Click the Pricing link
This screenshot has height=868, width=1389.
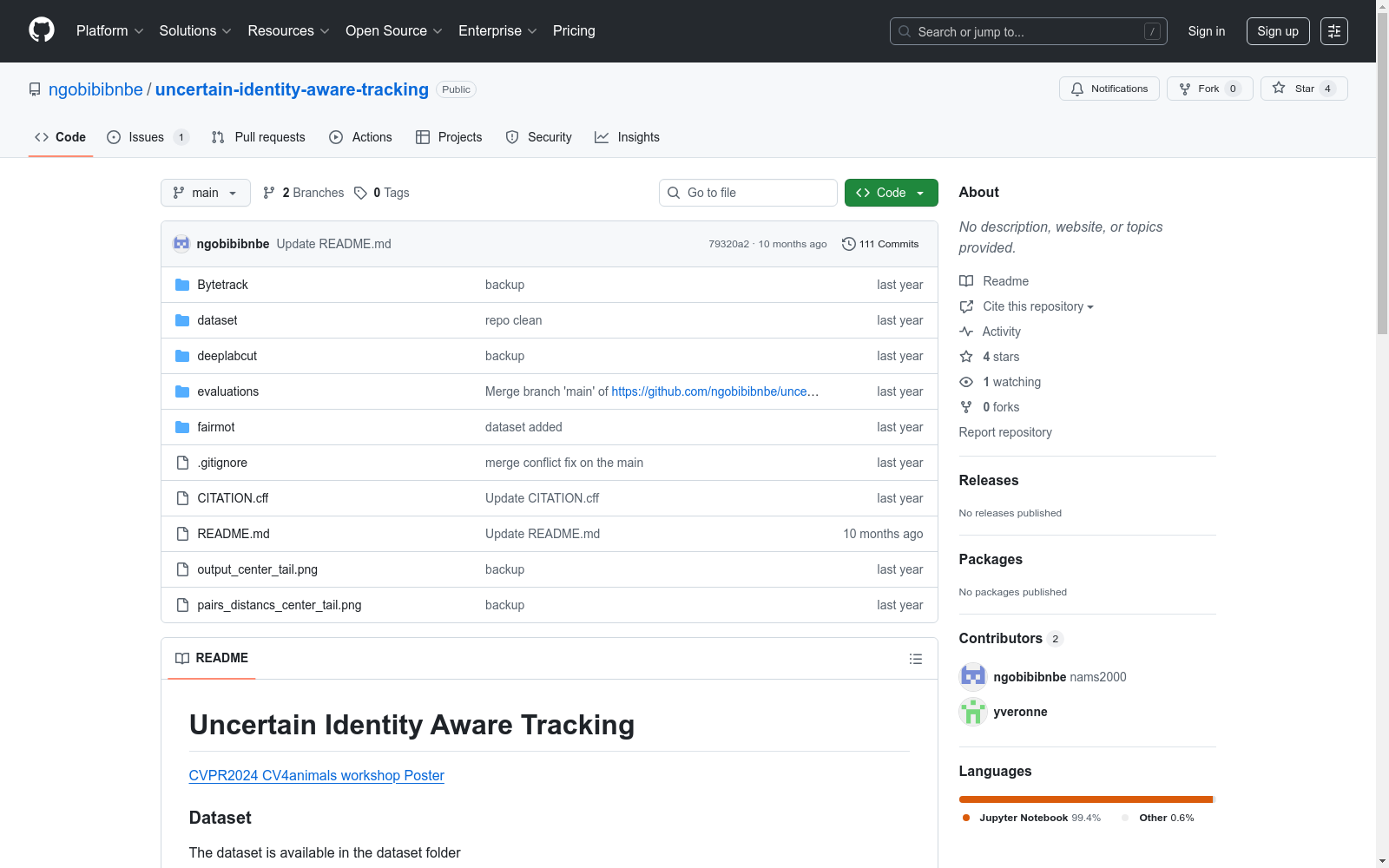[574, 31]
